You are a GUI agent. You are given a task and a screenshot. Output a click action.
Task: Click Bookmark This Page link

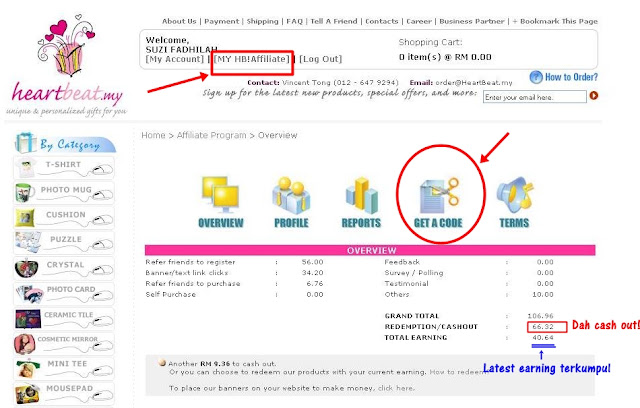pos(555,21)
